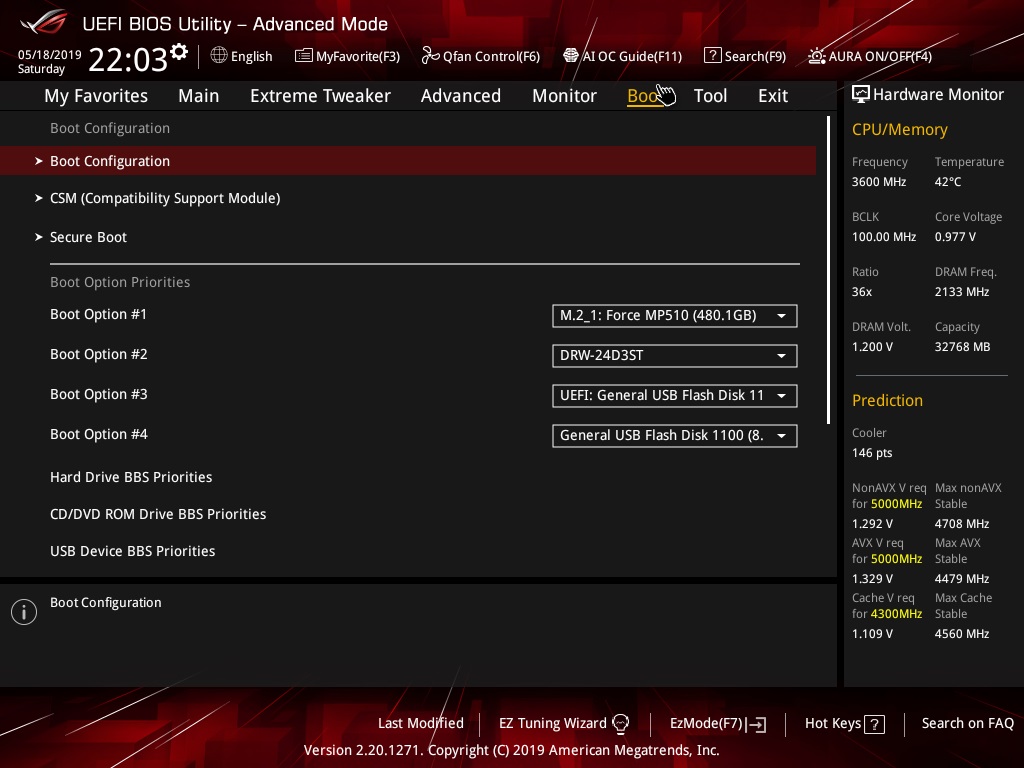Click the 4708 MHz max nonAVX value
This screenshot has width=1024, height=768.
coord(962,524)
